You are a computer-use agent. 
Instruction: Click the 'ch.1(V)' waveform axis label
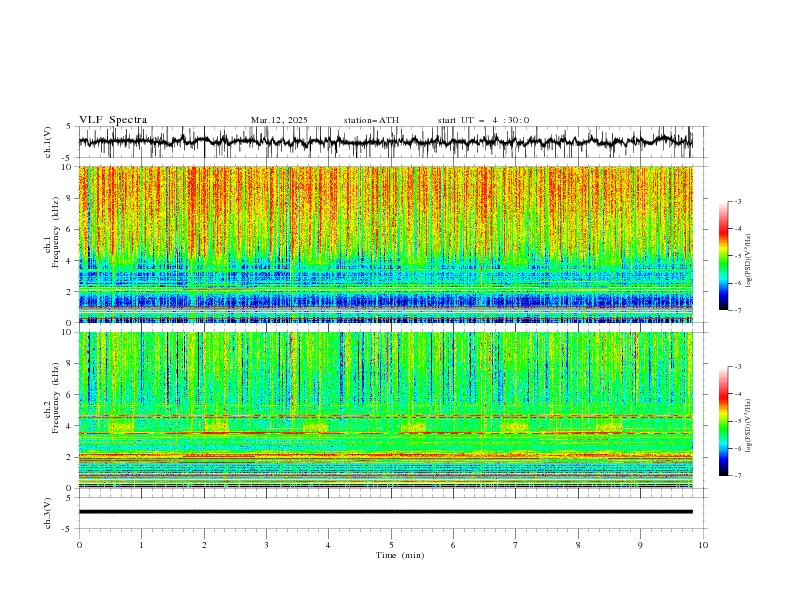pos(48,142)
